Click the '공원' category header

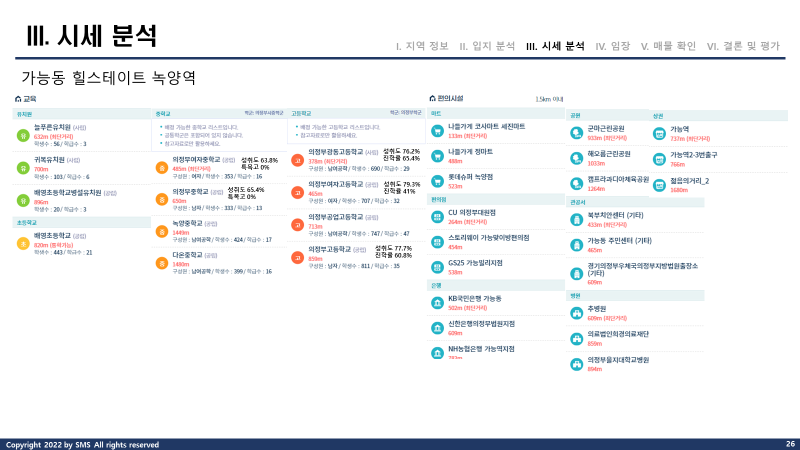607,115
